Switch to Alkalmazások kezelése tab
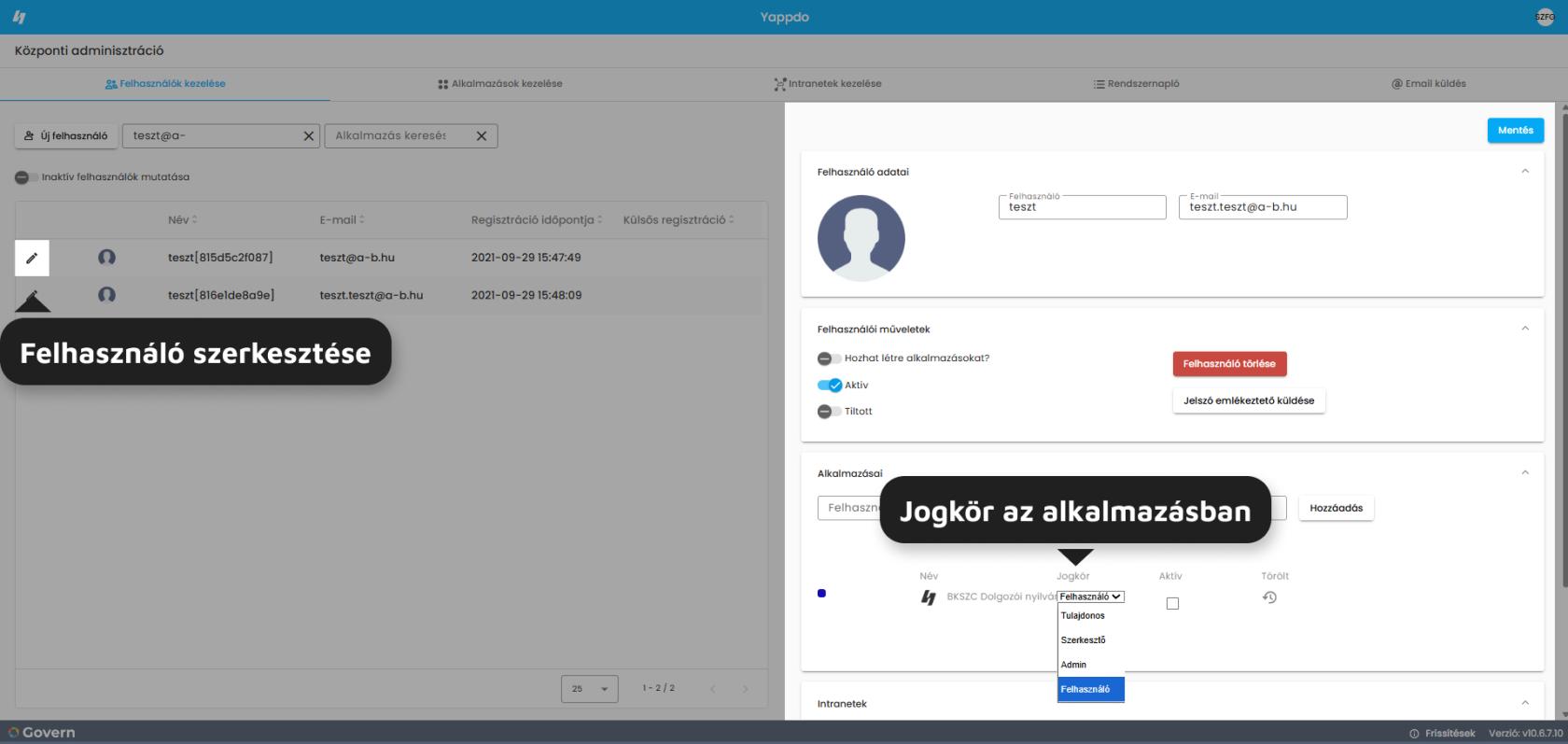This screenshot has width=1568, height=744. pos(500,84)
